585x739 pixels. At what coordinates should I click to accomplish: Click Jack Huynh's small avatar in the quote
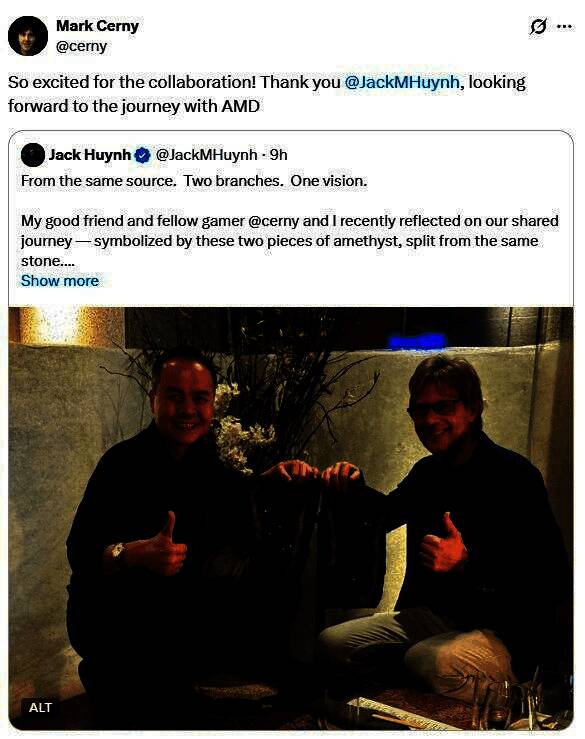[33, 155]
